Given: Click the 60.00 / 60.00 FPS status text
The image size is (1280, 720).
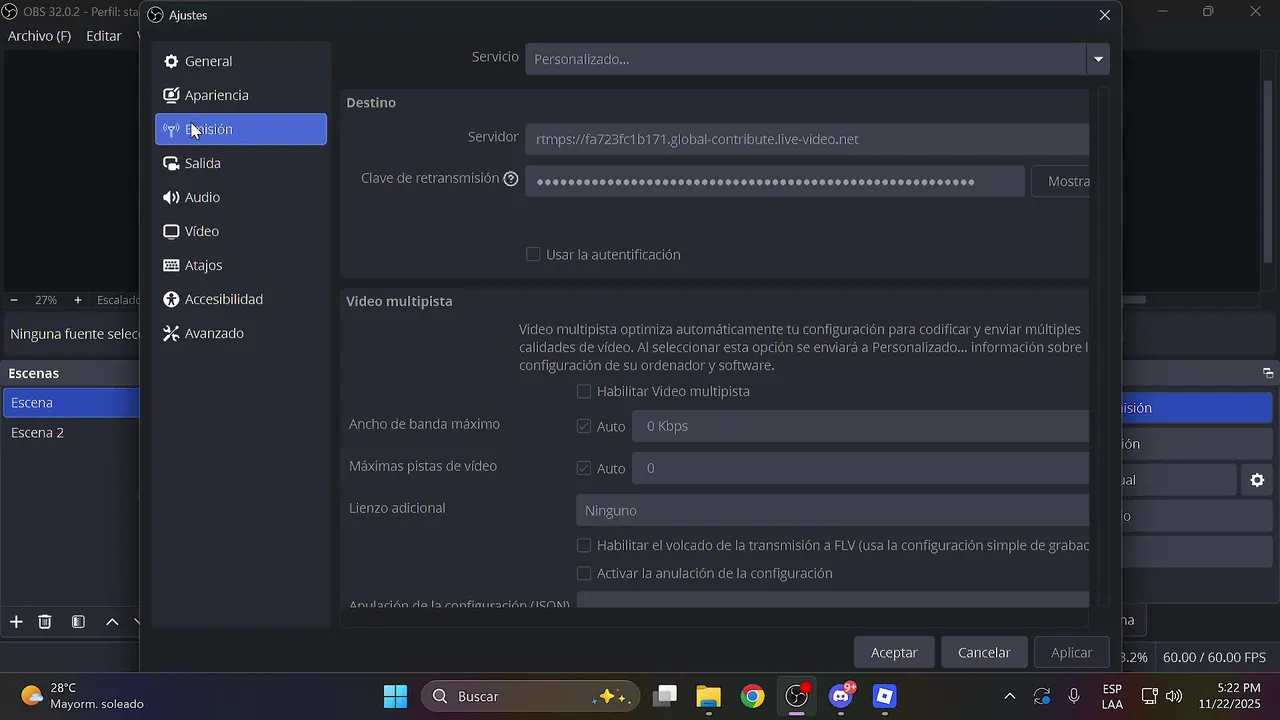Looking at the screenshot, I should [1214, 657].
